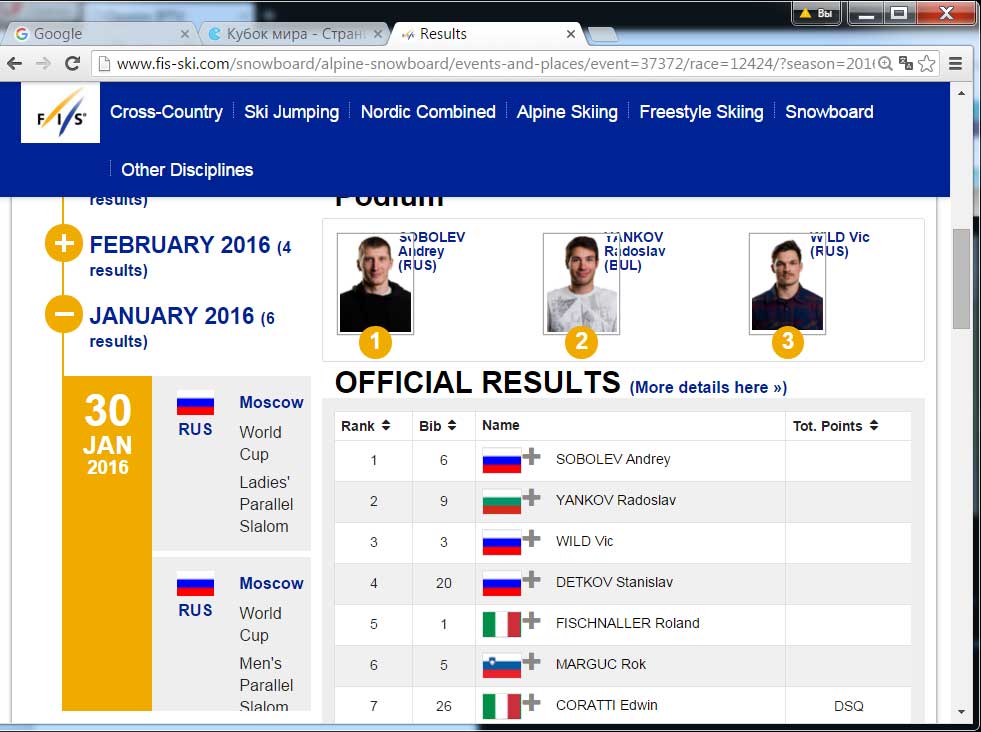Click Vic Wild's podium photo
This screenshot has height=732, width=981.
pyautogui.click(x=787, y=283)
